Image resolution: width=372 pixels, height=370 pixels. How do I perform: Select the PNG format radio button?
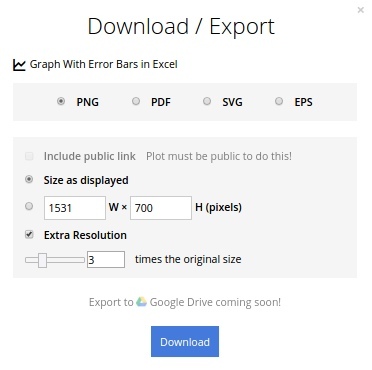(x=61, y=101)
